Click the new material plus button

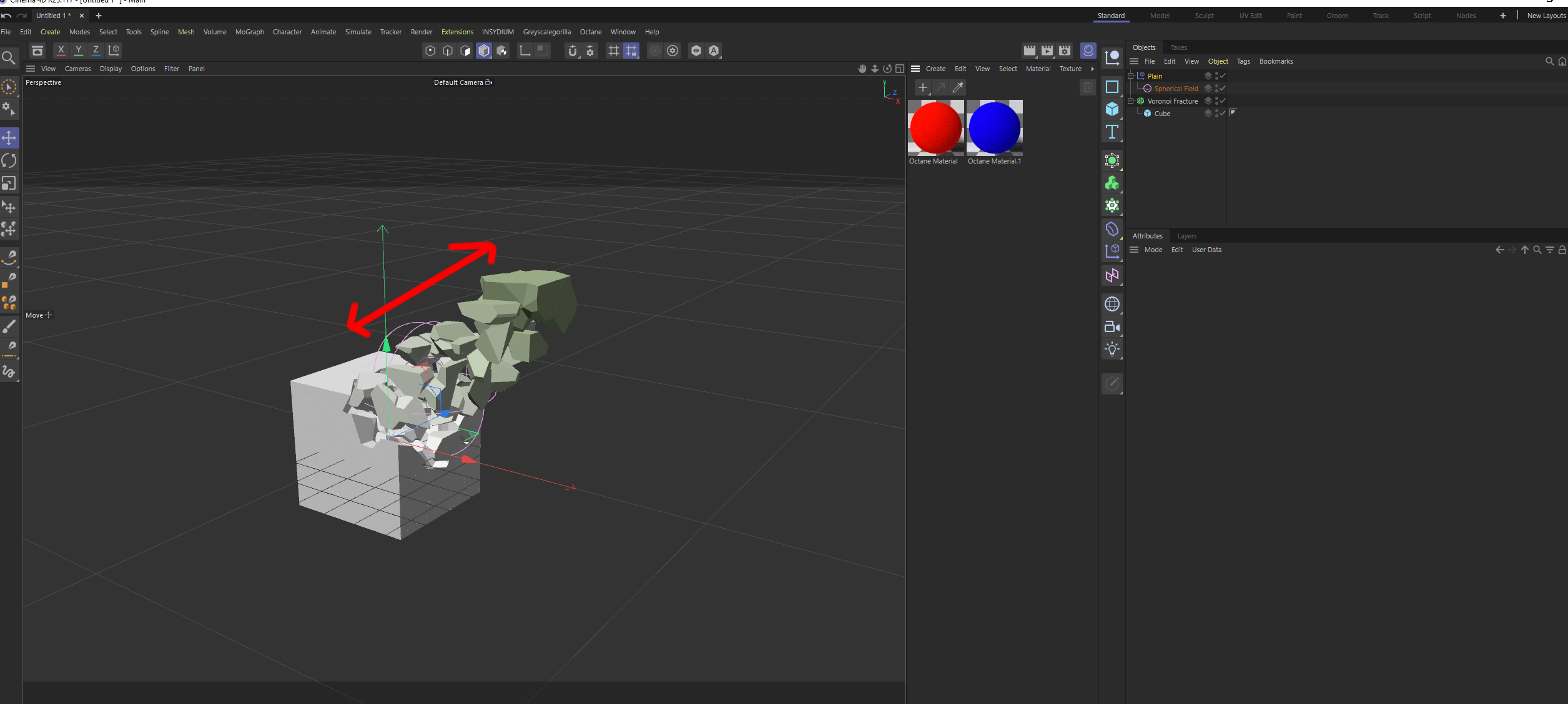(922, 87)
